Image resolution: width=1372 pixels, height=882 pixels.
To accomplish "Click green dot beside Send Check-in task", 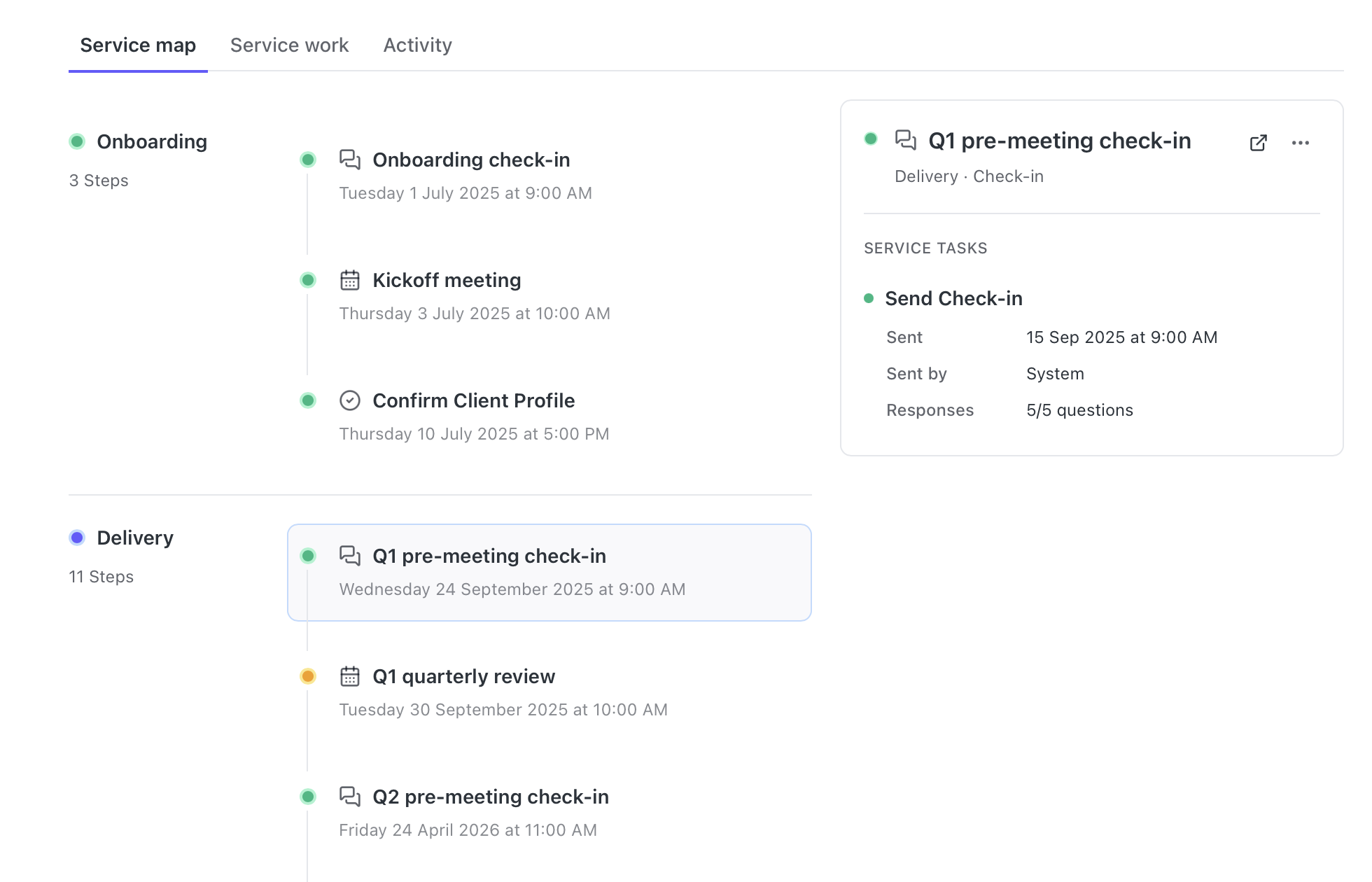I will click(869, 298).
